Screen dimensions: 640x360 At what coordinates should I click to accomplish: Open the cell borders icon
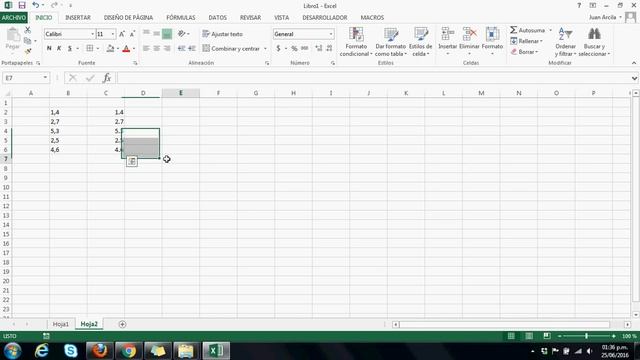coord(90,49)
